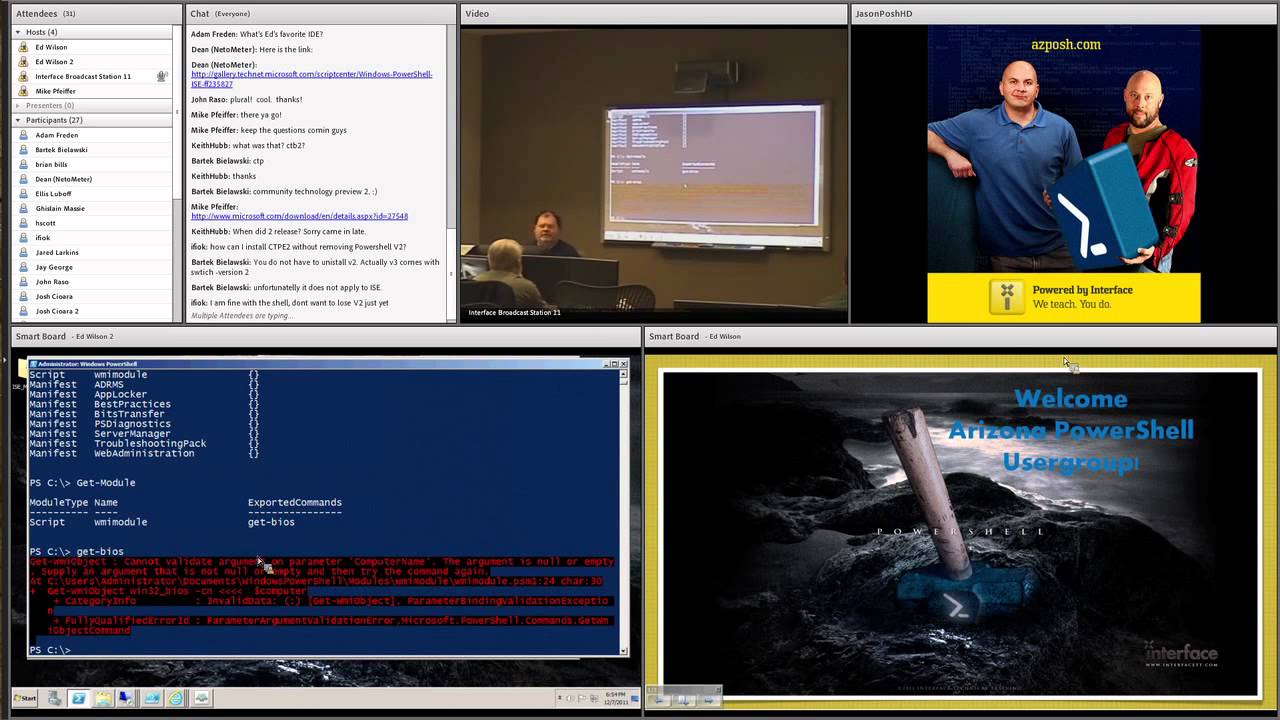Click participant icon beside Bartek Bielawski
The image size is (1280, 720).
click(24, 150)
